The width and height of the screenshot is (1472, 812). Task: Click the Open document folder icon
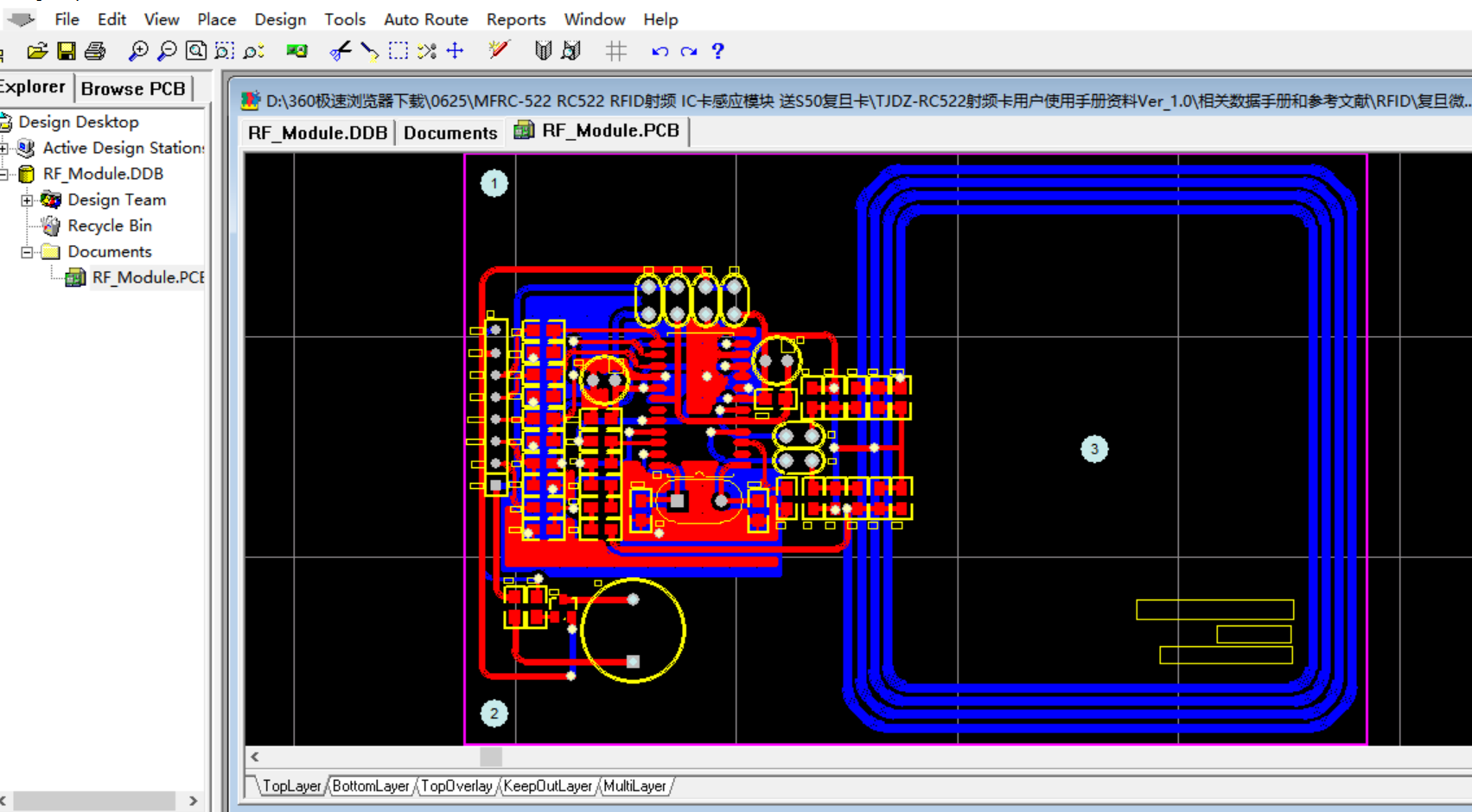click(x=37, y=51)
